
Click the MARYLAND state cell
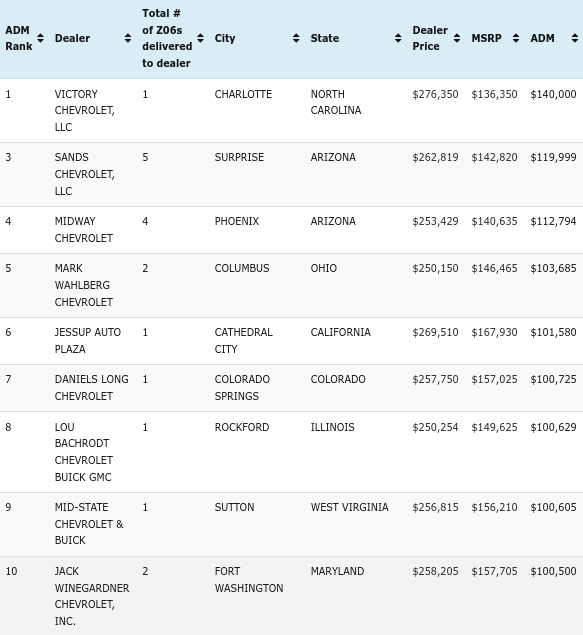(x=337, y=571)
